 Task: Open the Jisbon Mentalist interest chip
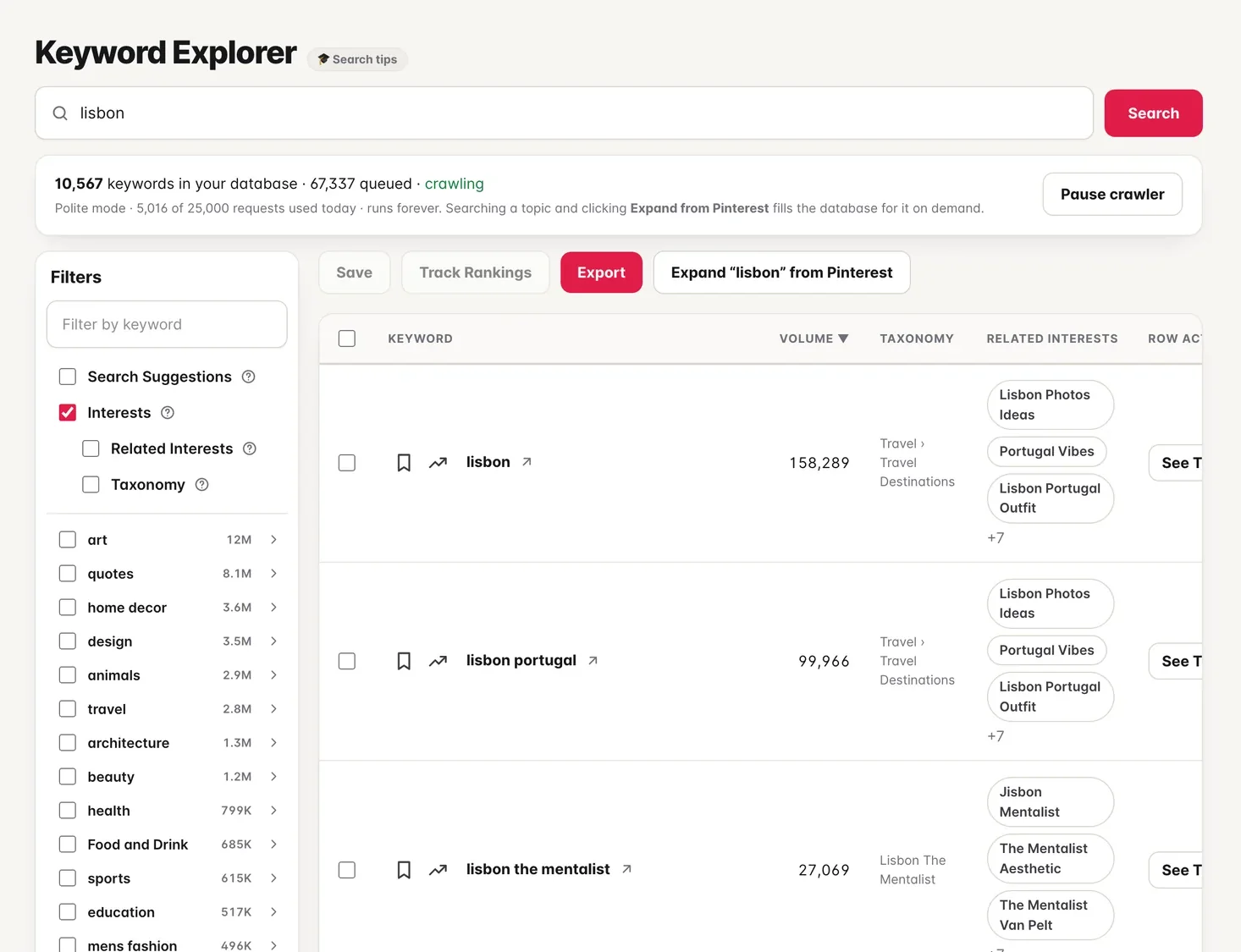point(1050,802)
